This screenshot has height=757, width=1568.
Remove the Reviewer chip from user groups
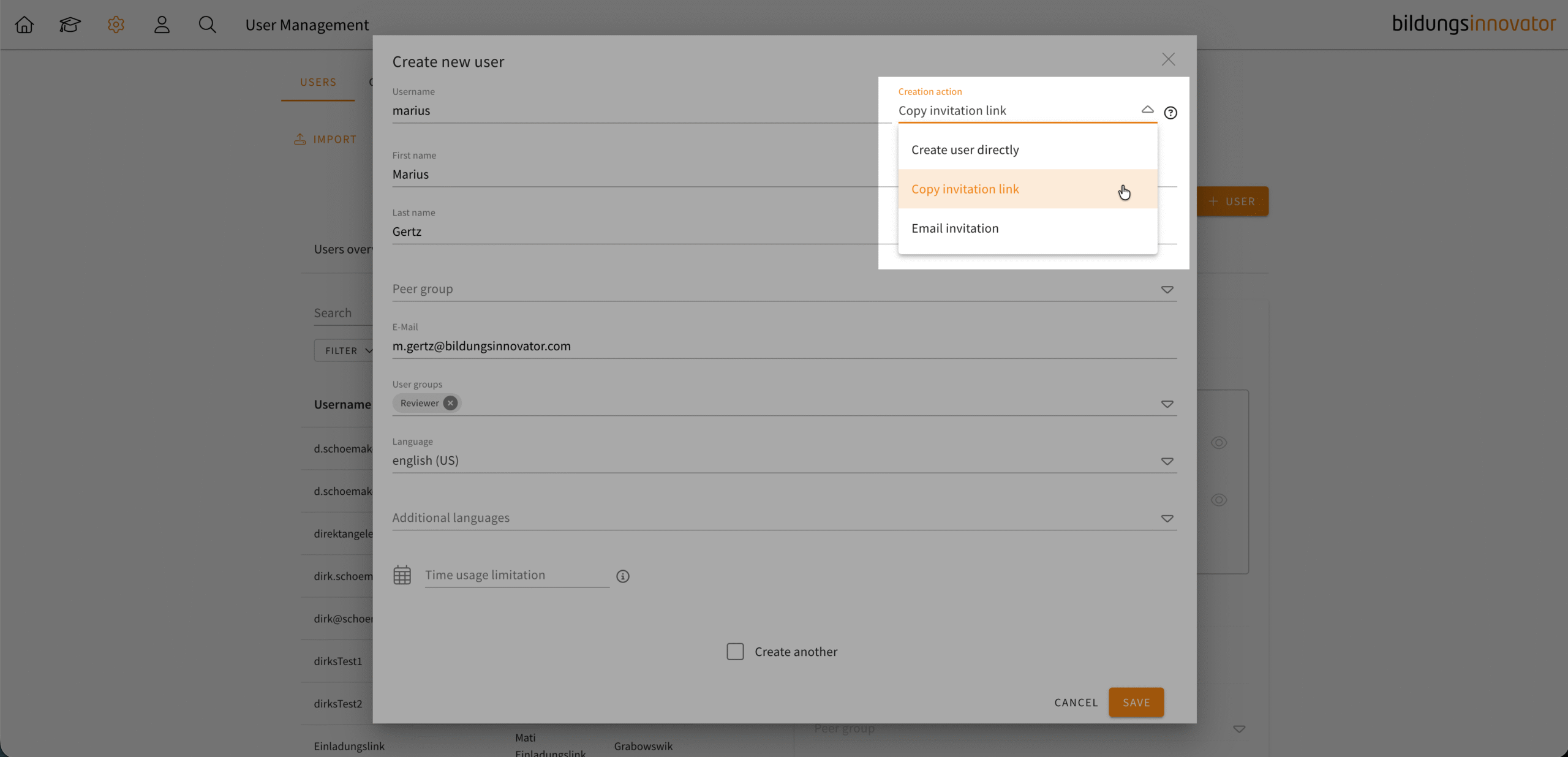[450, 403]
